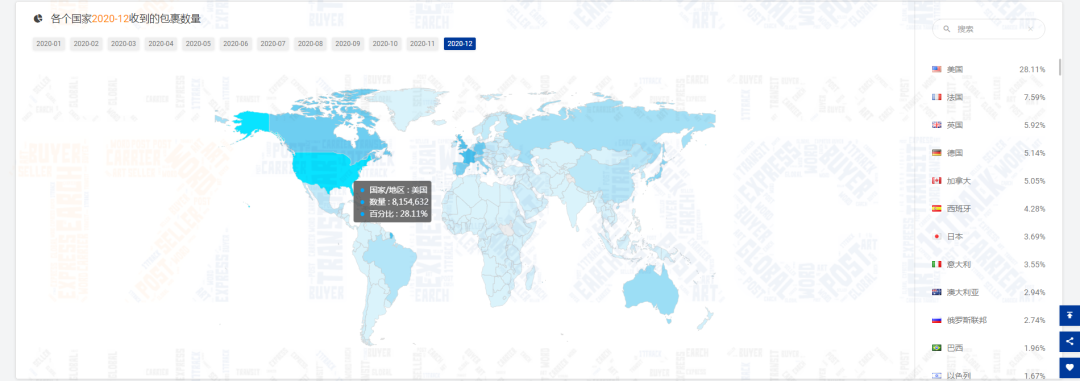Switch to the 2020-01 month tab
The image size is (1080, 381).
[x=49, y=44]
